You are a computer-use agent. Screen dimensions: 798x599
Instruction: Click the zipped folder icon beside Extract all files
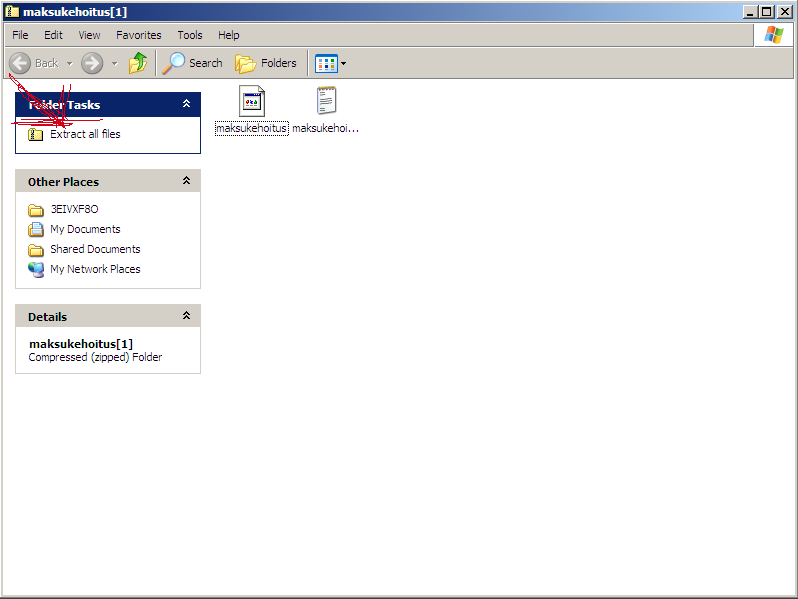pos(35,134)
